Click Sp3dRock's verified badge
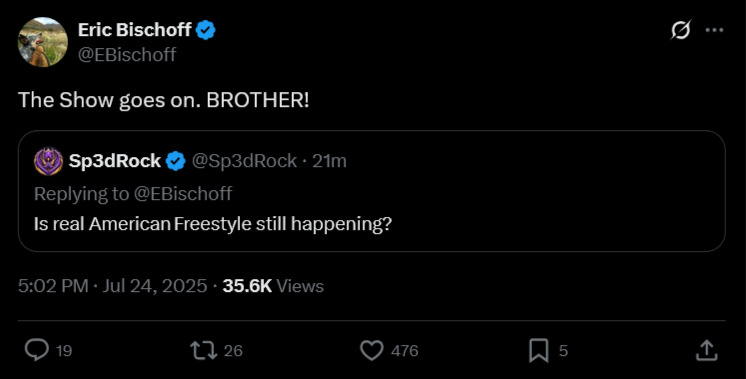The image size is (746, 379). 176,161
